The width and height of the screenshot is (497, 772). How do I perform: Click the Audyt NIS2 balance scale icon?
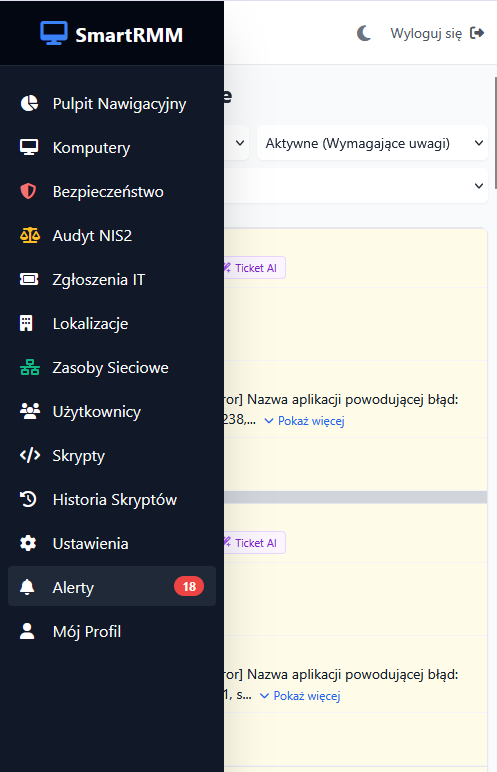click(30, 235)
